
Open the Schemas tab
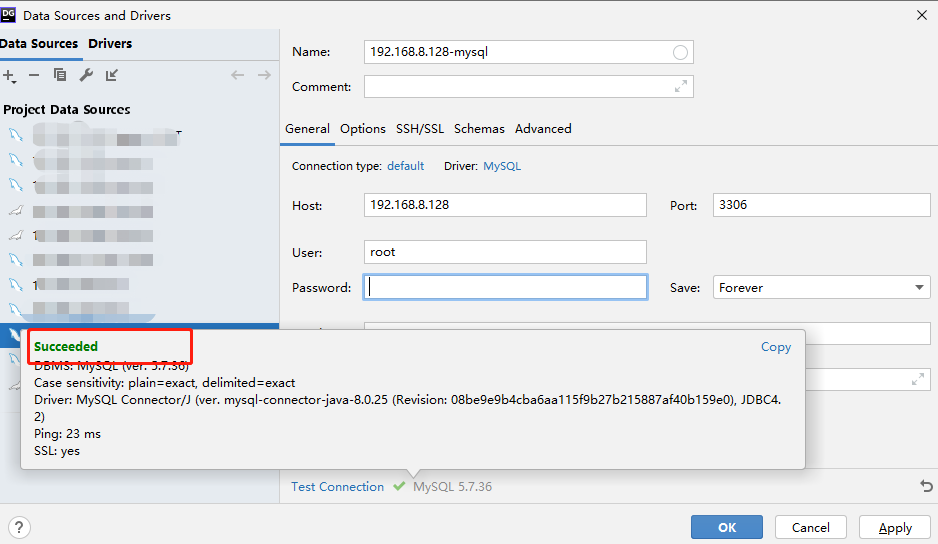click(479, 129)
